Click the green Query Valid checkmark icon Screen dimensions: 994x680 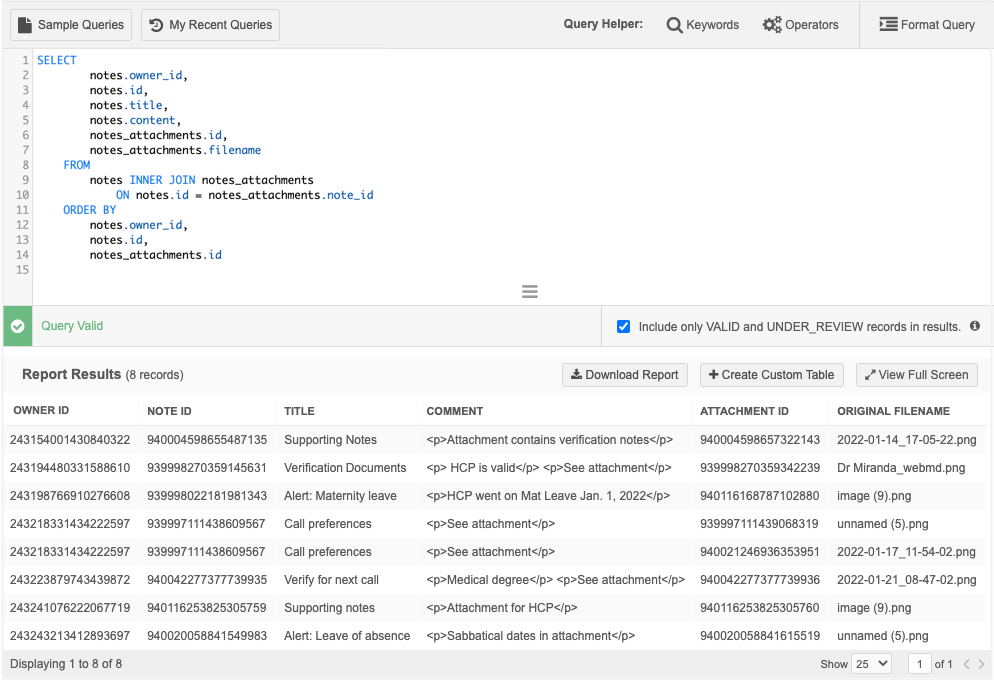(x=18, y=326)
